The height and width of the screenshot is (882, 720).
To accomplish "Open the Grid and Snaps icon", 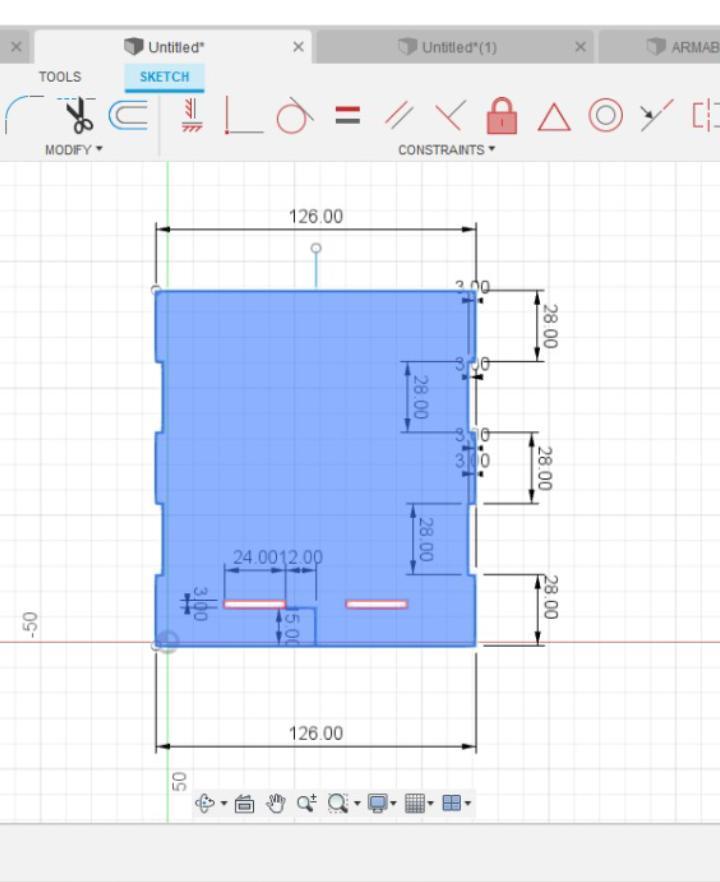I will (x=415, y=803).
